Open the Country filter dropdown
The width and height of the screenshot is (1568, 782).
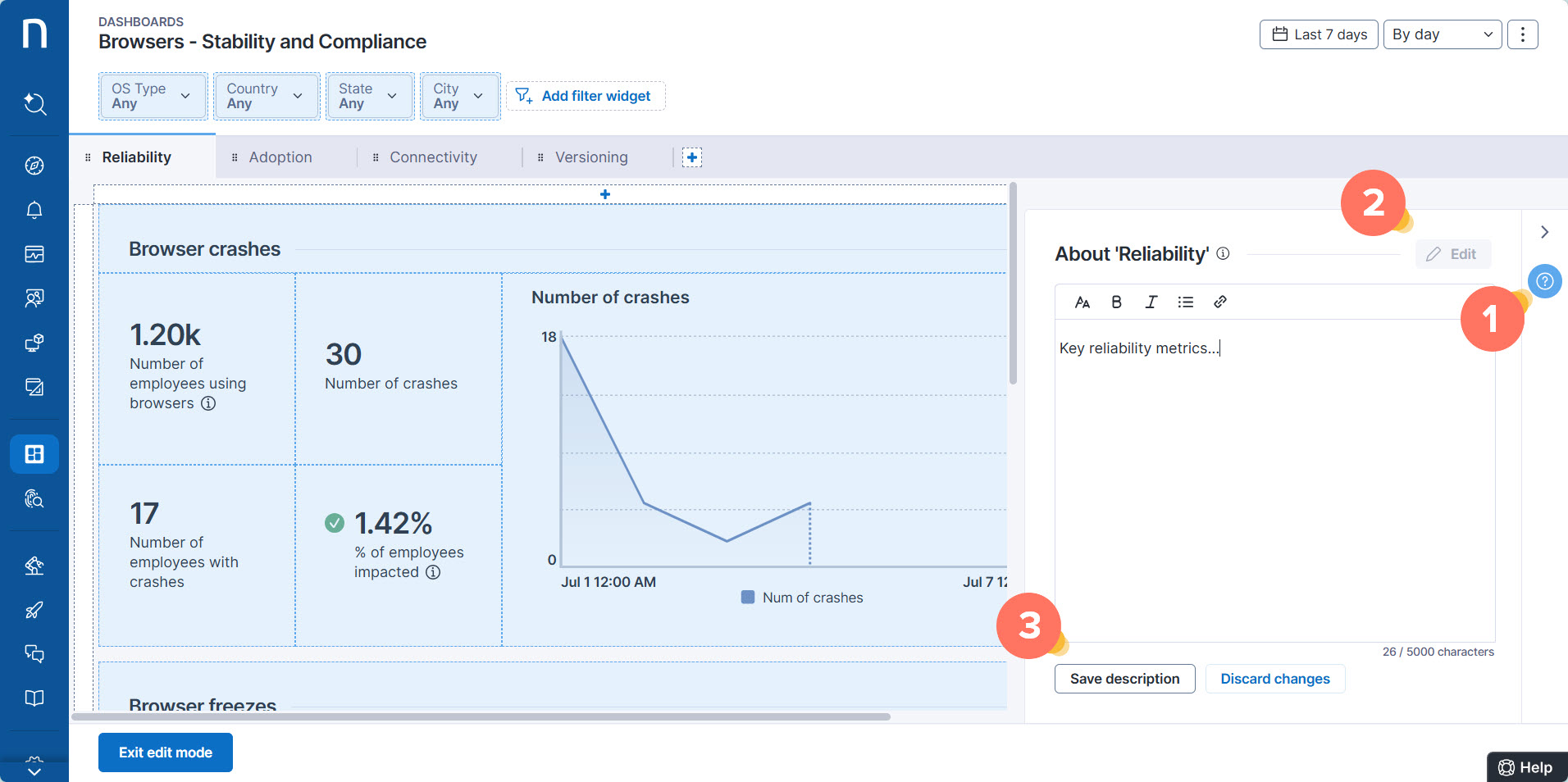(267, 96)
